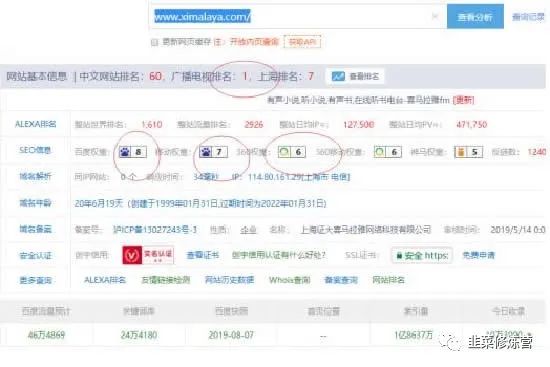Image resolution: width=550 pixels, height=367 pixels.
Task: Open the 网站历史数据 link
Action: pos(229,280)
